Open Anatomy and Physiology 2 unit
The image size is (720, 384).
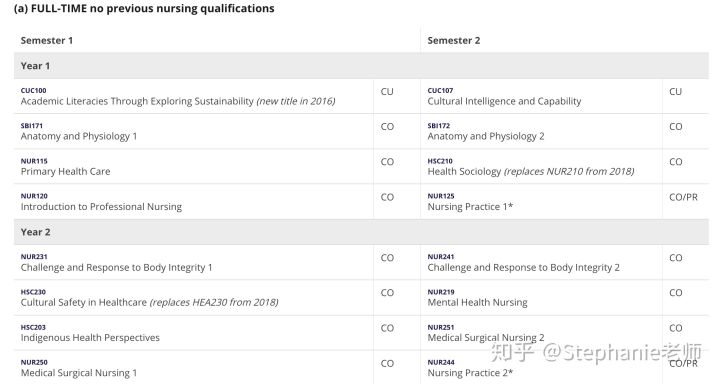point(486,136)
